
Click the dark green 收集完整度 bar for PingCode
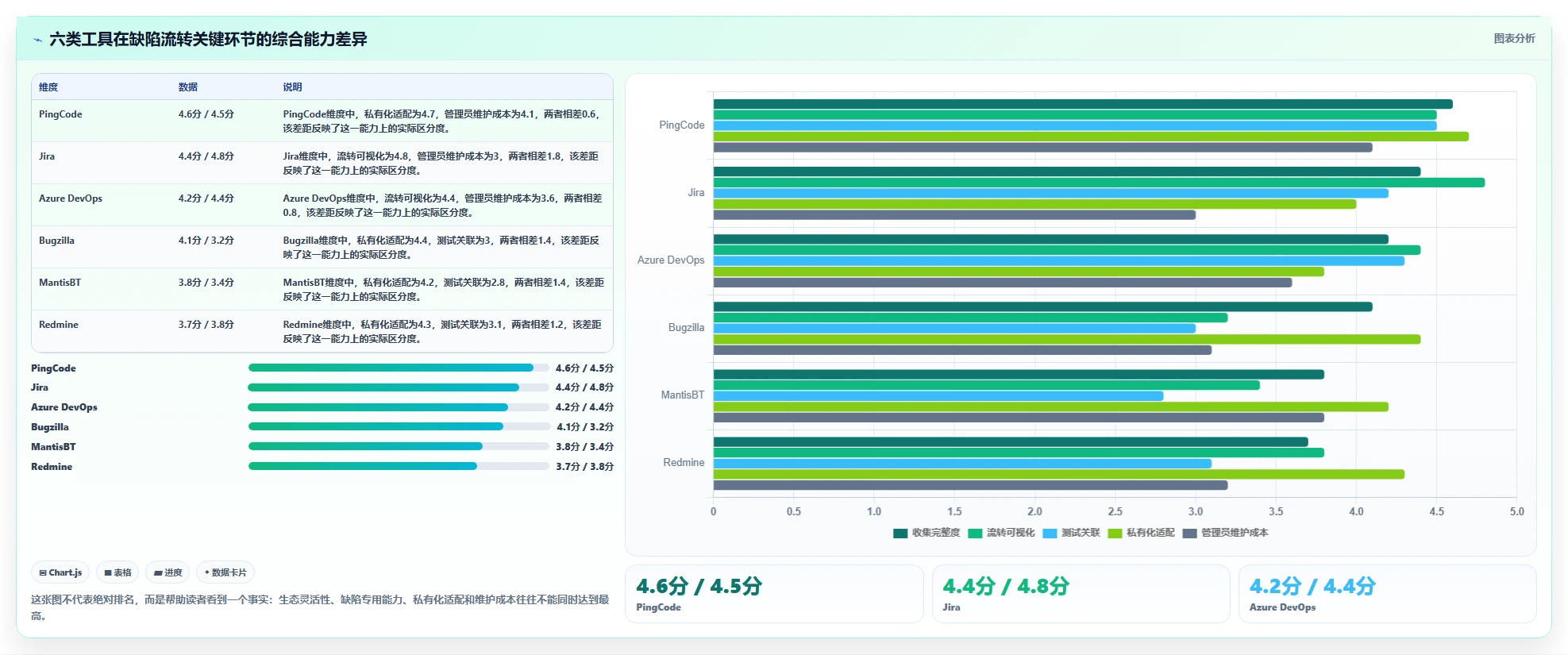point(1083,104)
